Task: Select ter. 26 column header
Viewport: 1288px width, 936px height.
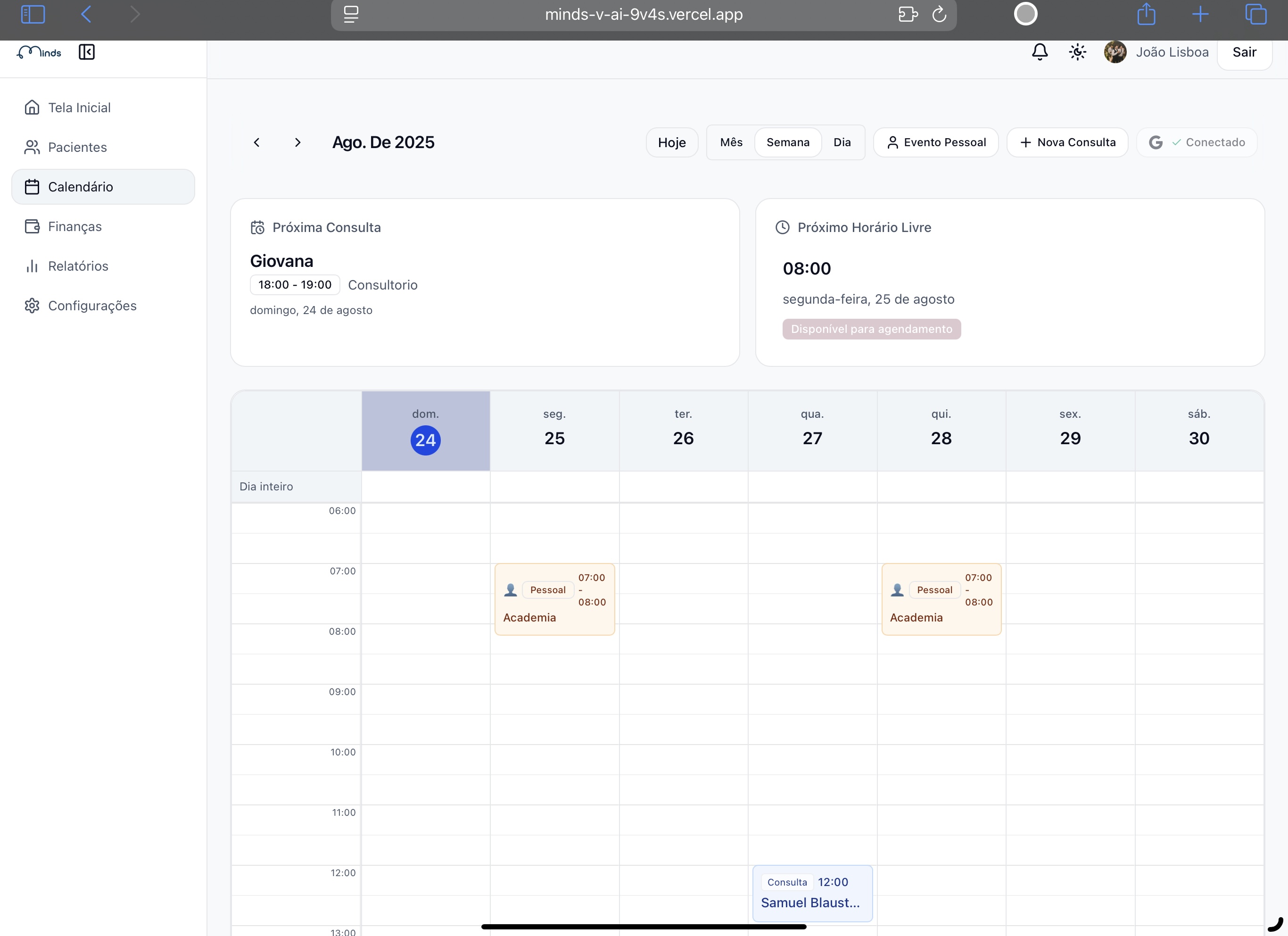Action: pos(683,431)
